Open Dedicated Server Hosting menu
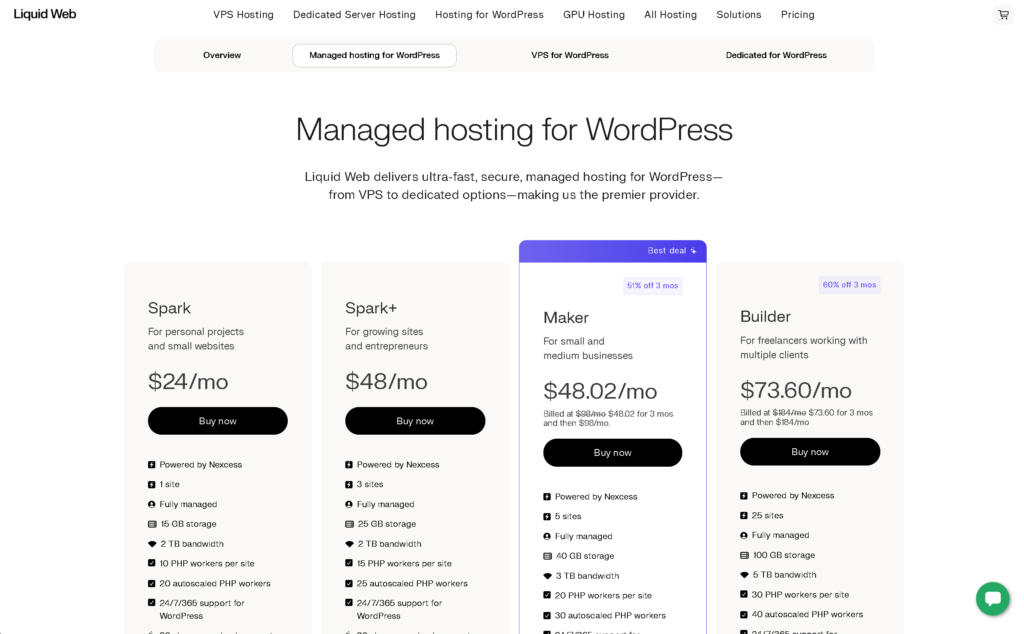Screen dimensions: 1024x634 pyautogui.click(x=354, y=14)
